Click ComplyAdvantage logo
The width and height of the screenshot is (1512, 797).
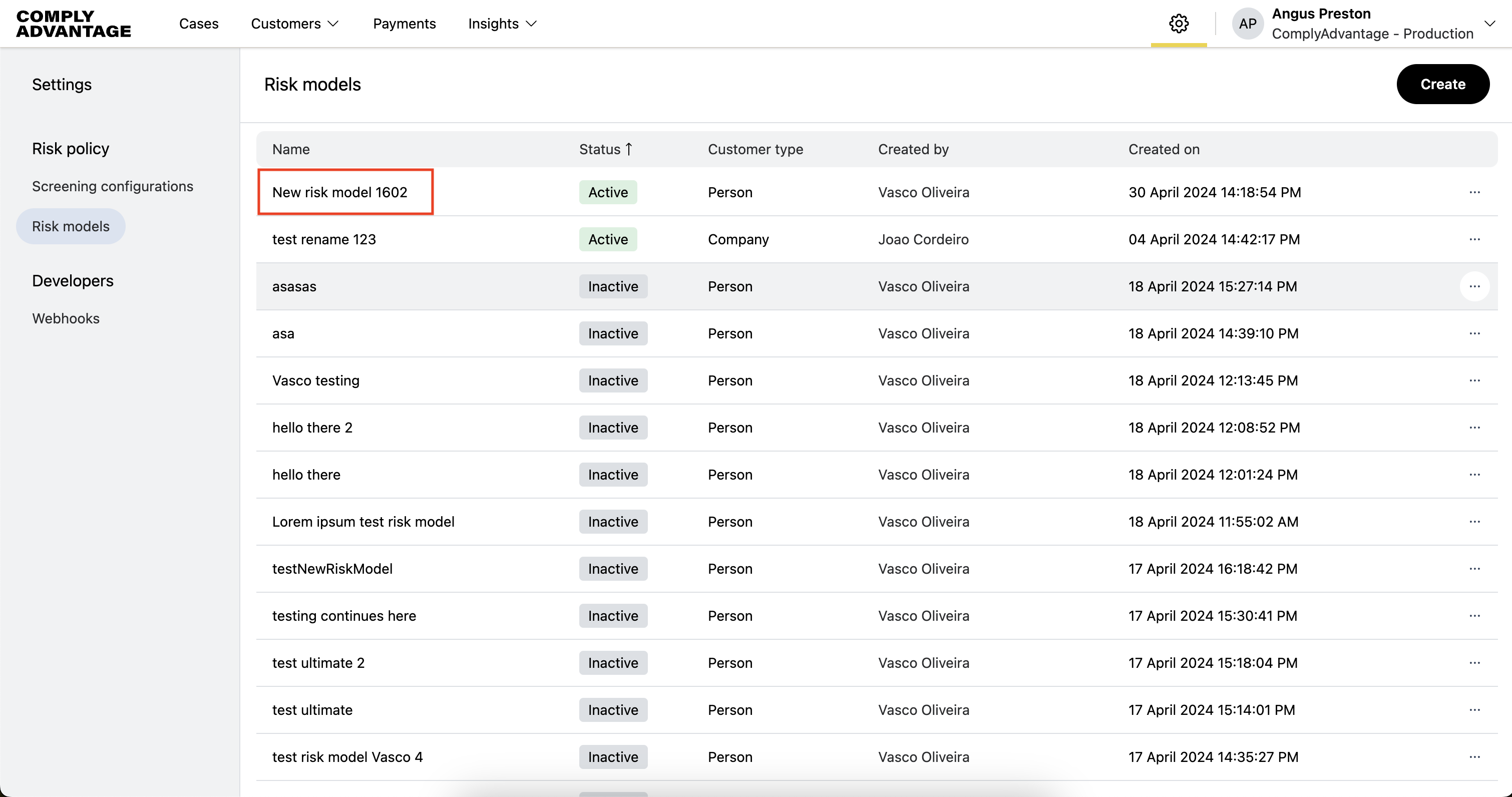74,24
